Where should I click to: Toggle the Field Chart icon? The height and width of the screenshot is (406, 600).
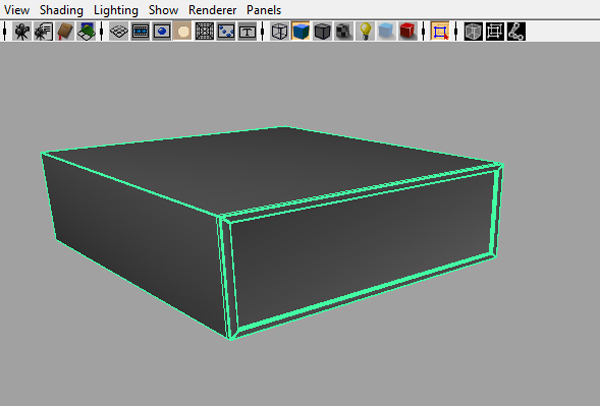(204, 31)
